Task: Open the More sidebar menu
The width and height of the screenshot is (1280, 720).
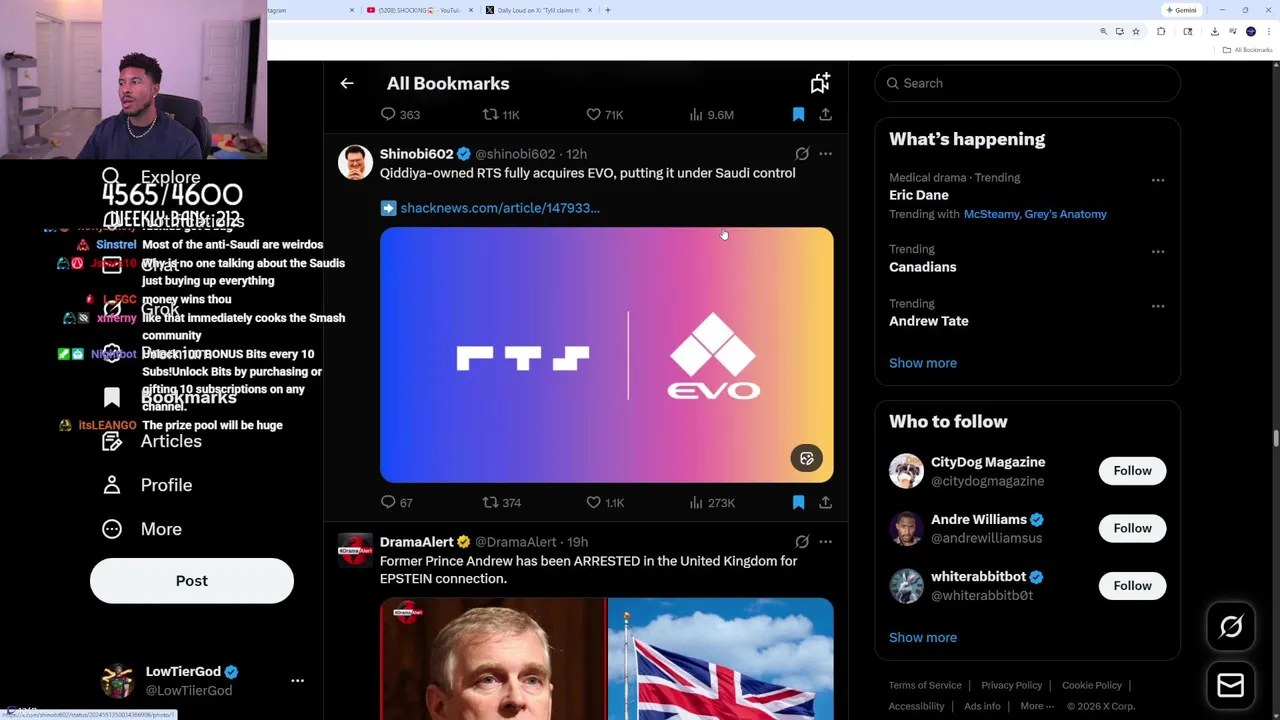Action: click(161, 529)
